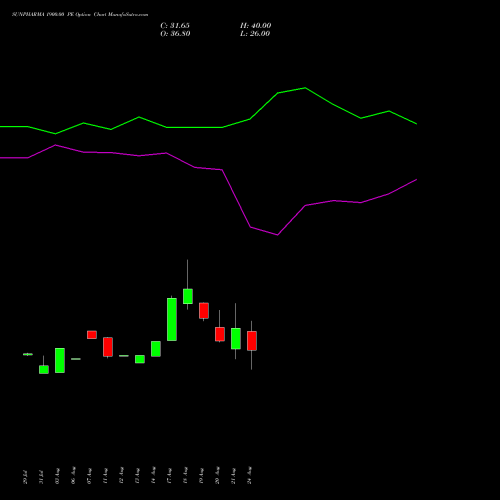Image resolution: width=500 pixels, height=500 pixels.
Task: Click the '21 Aug' date axis label
Action: (234, 476)
